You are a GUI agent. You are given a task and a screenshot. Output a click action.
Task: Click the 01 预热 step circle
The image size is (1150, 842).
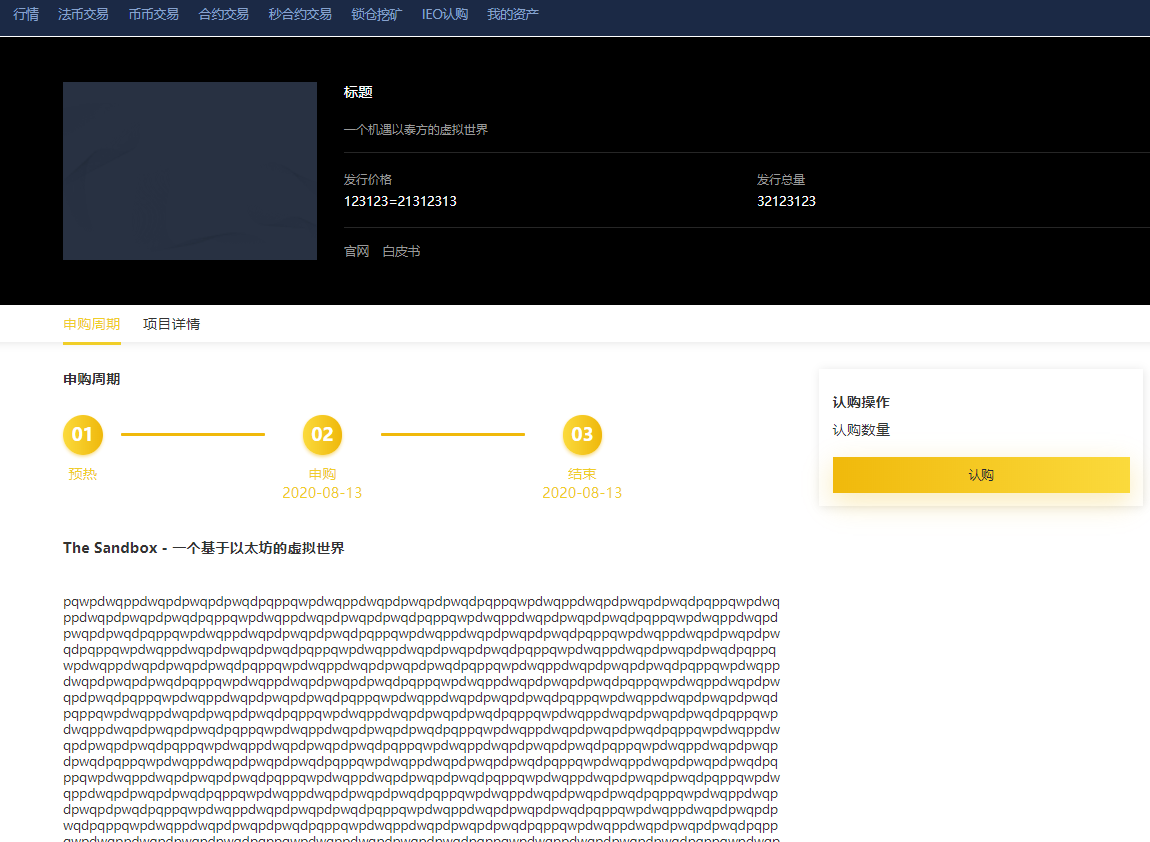pos(82,435)
